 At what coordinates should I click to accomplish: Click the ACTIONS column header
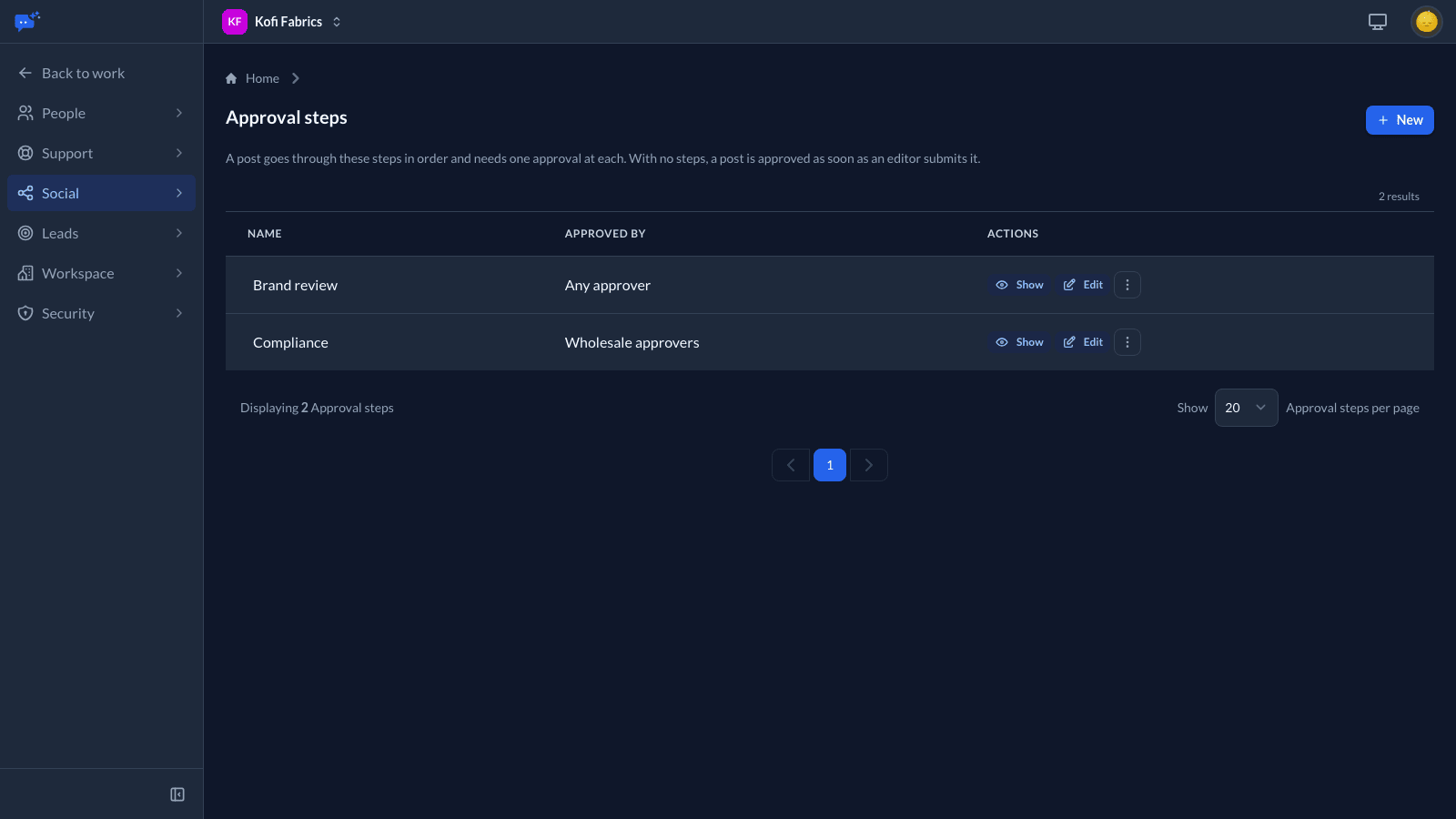[1013, 234]
